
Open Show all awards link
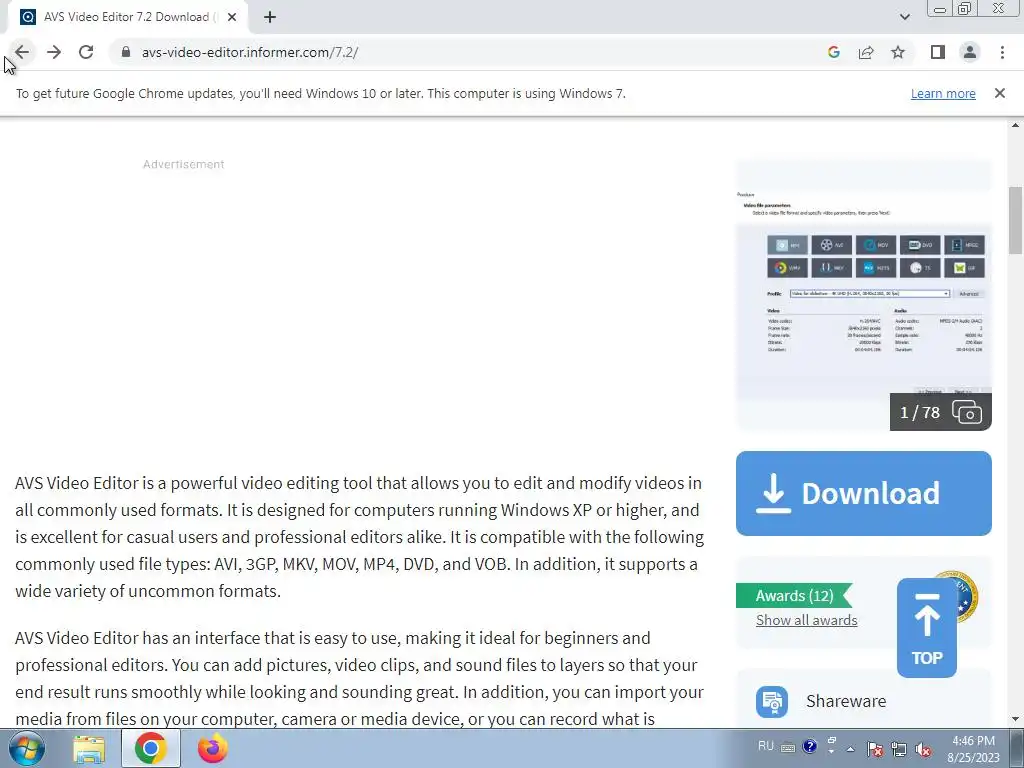pos(807,620)
